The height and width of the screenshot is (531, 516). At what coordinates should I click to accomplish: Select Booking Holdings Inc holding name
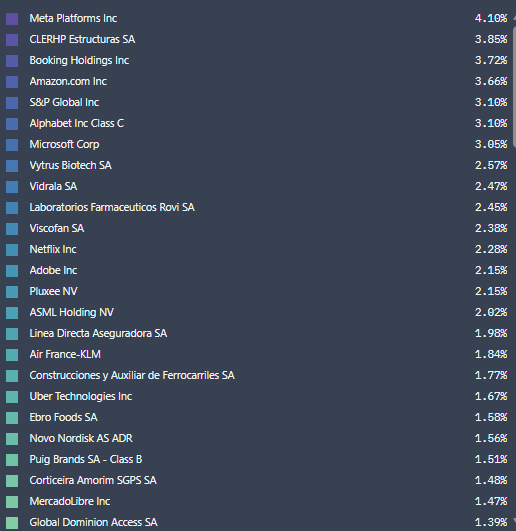point(79,60)
